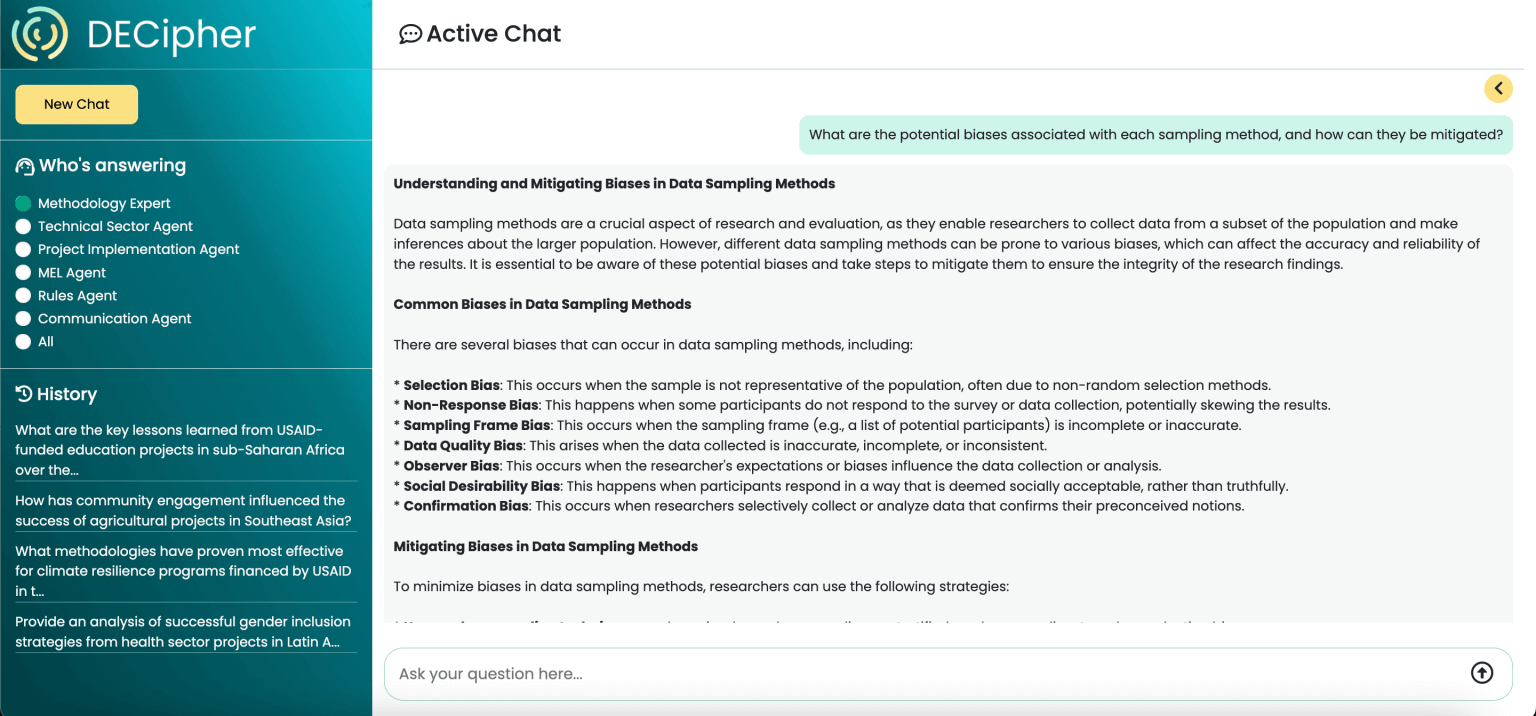Click the send arrow icon
The height and width of the screenshot is (716, 1536).
1482,673
